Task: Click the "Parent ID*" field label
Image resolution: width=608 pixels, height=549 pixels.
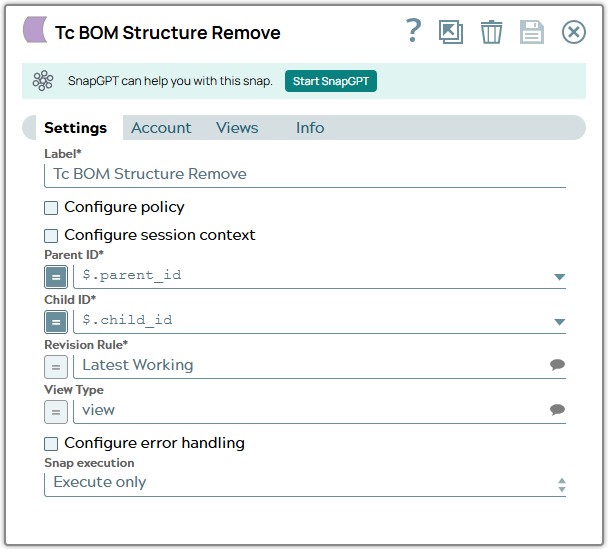Action: 74,255
